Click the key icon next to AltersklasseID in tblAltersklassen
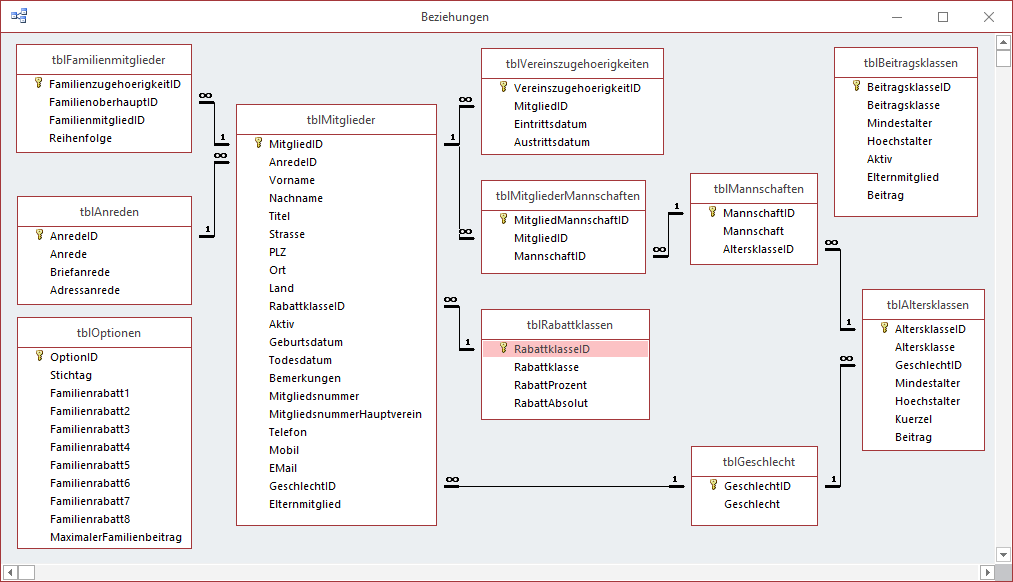The height and width of the screenshot is (582, 1013). [x=884, y=328]
